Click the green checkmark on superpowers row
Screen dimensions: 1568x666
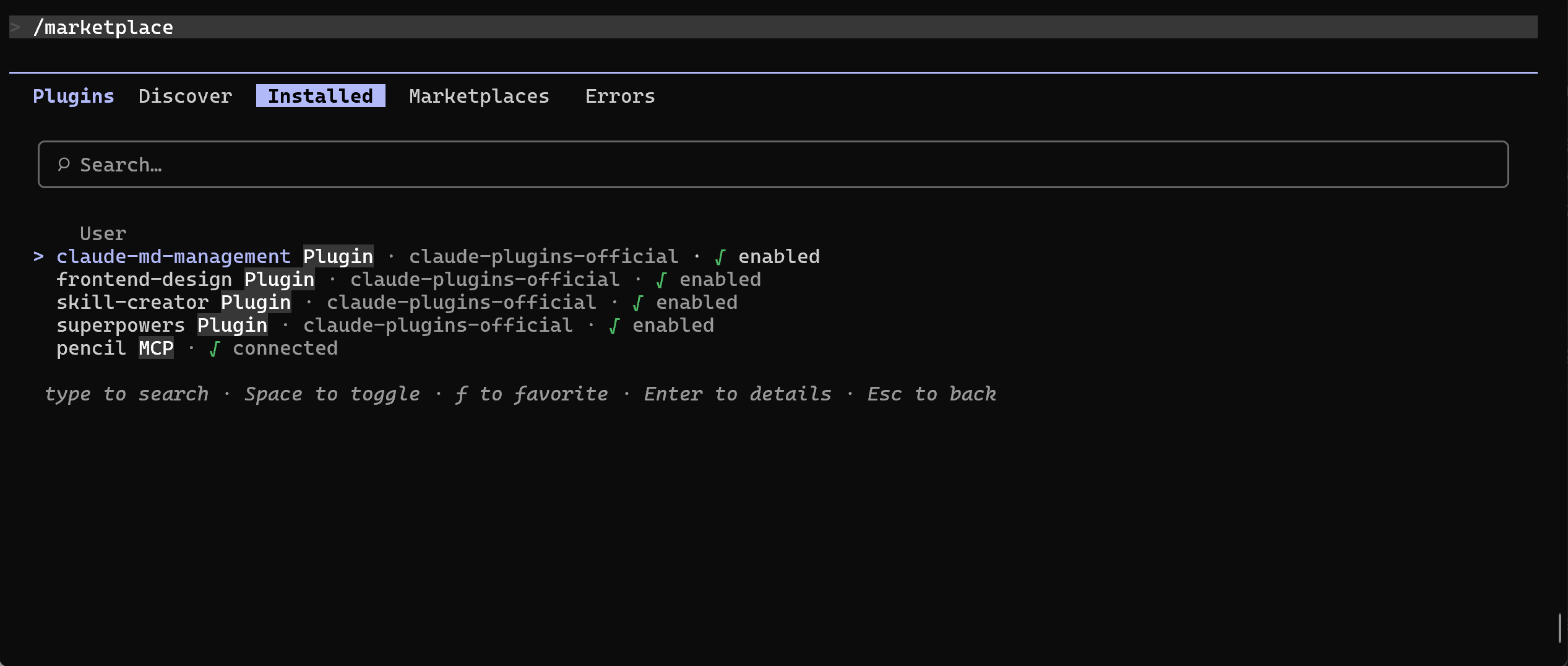point(614,326)
